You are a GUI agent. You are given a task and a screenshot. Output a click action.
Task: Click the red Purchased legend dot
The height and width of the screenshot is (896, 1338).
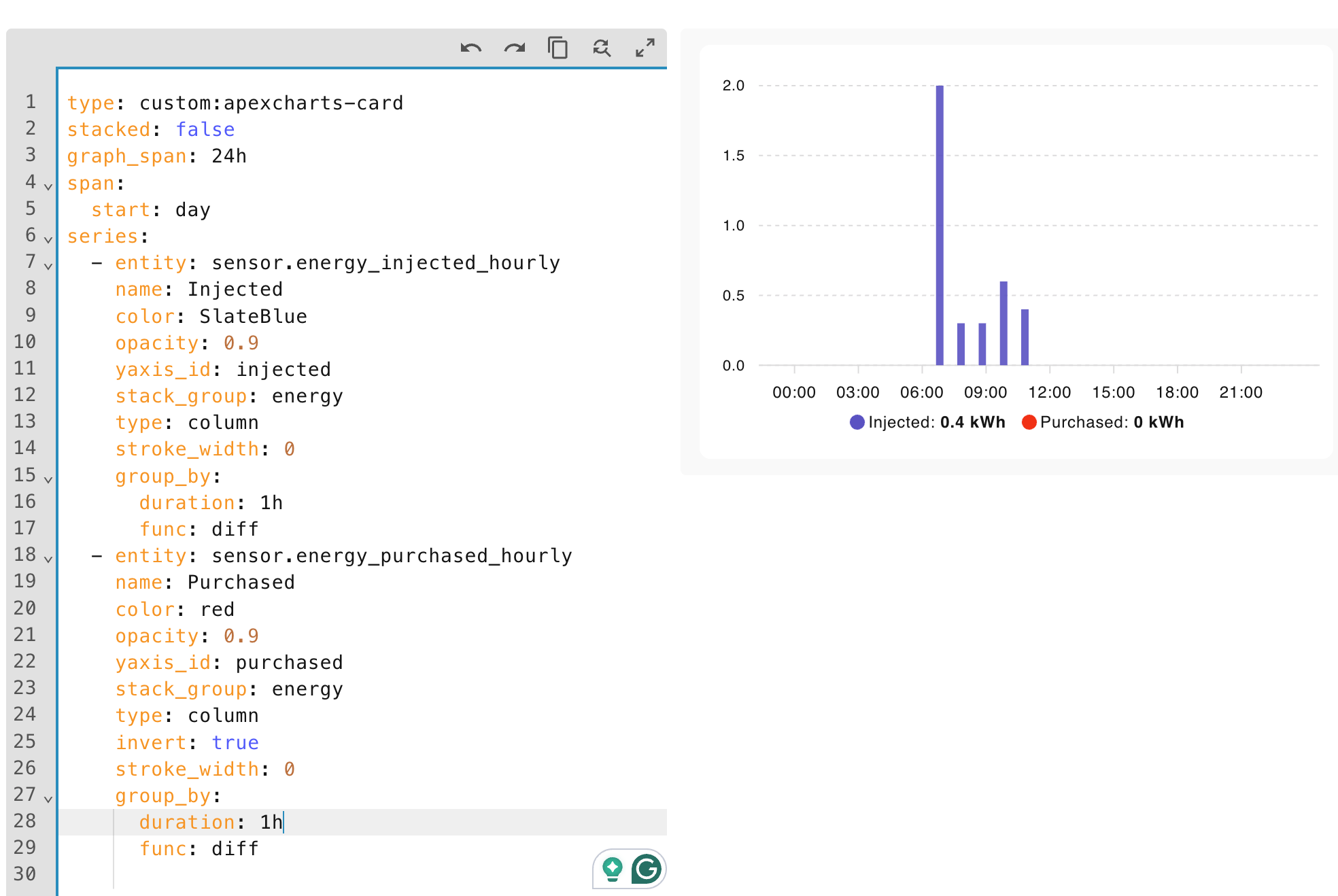point(1029,422)
